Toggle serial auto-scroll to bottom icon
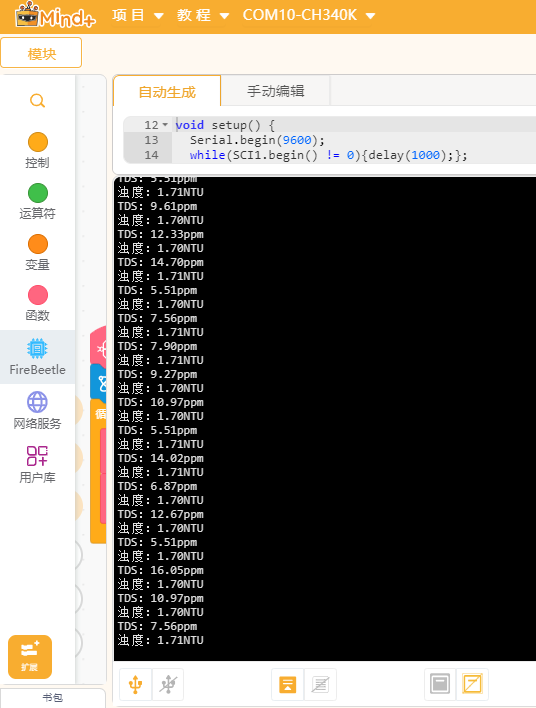Image resolution: width=536 pixels, height=708 pixels. (288, 684)
